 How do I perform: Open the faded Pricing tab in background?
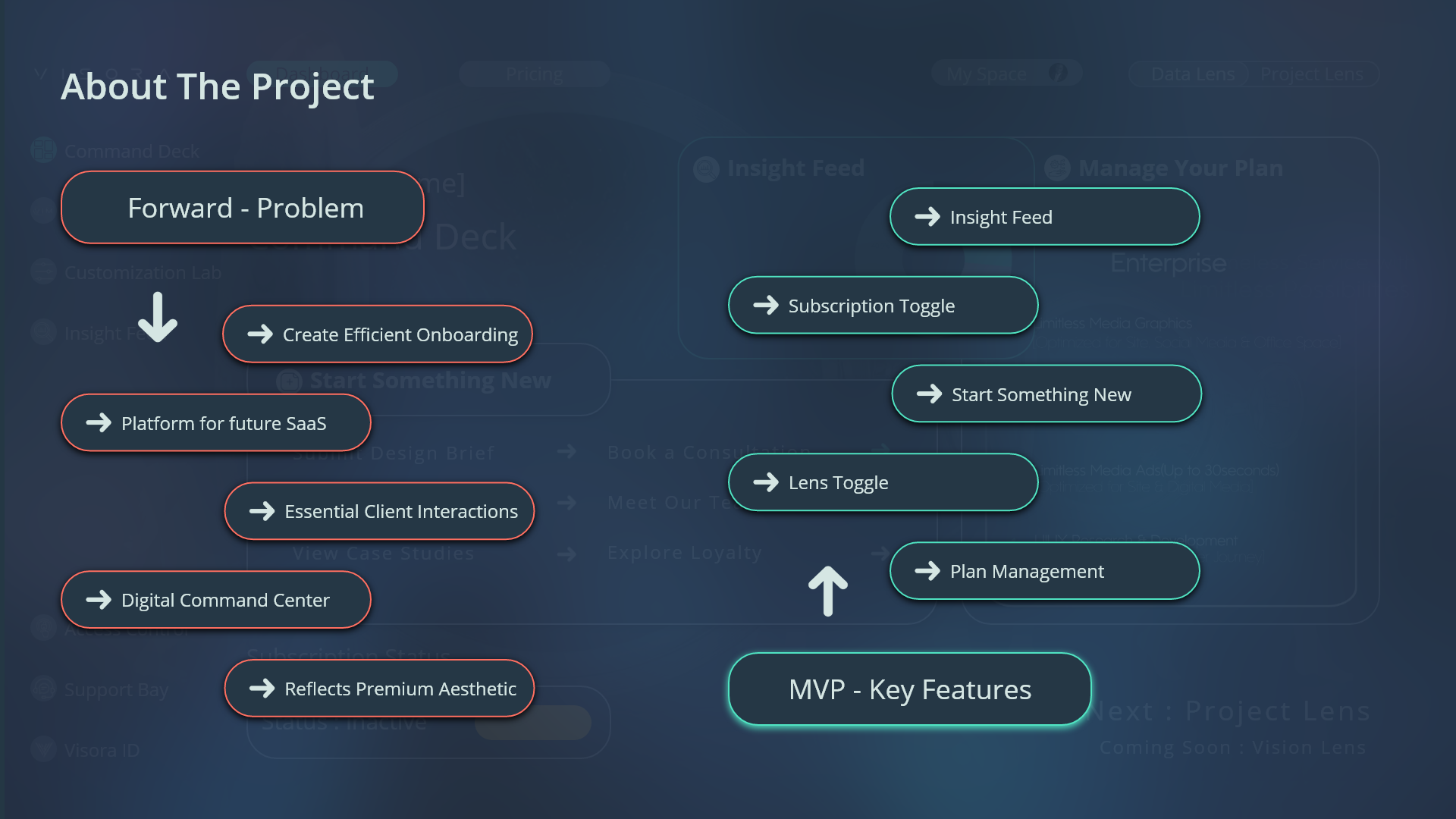click(x=535, y=74)
